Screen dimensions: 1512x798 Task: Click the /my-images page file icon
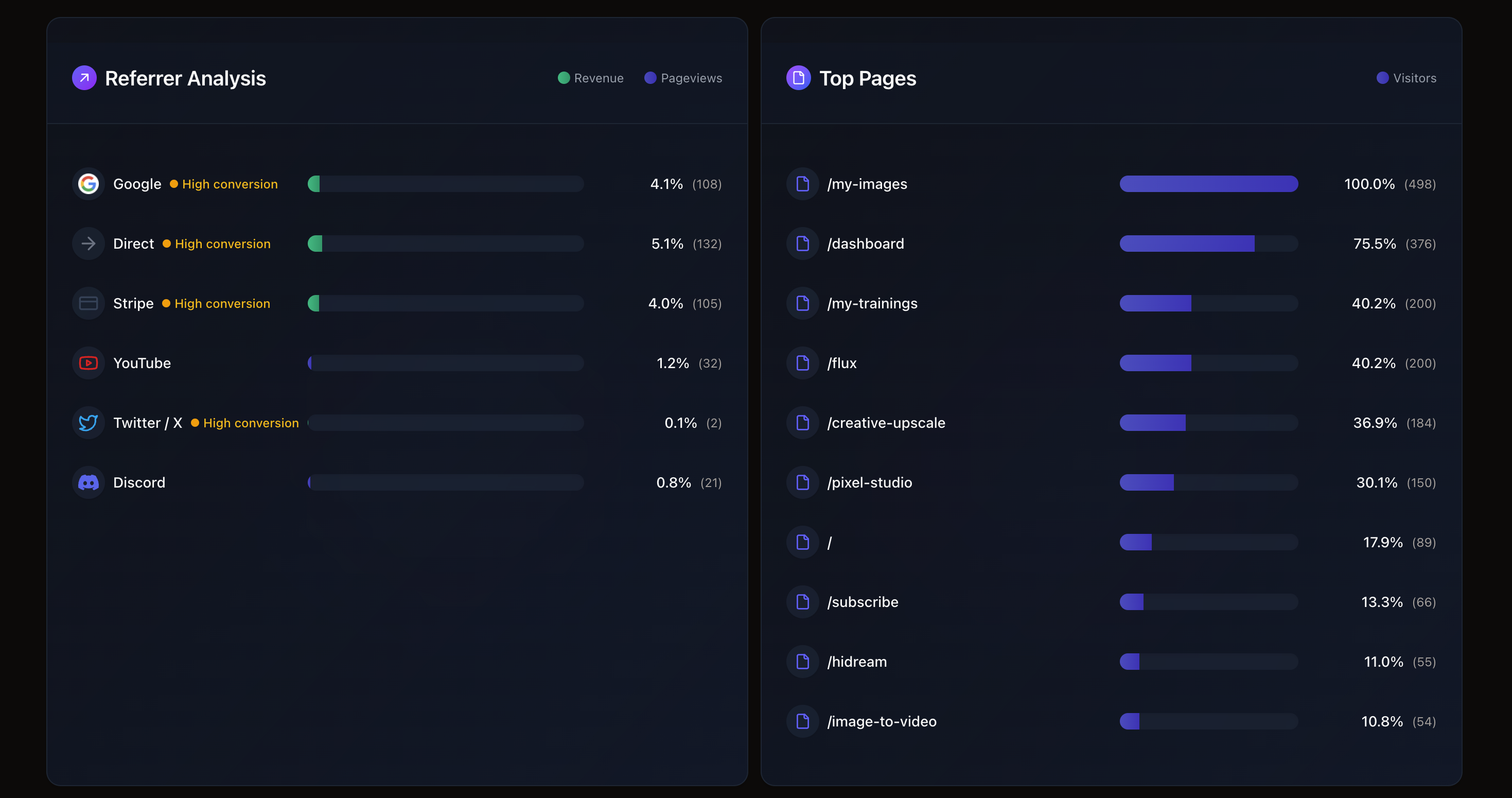[x=802, y=184]
